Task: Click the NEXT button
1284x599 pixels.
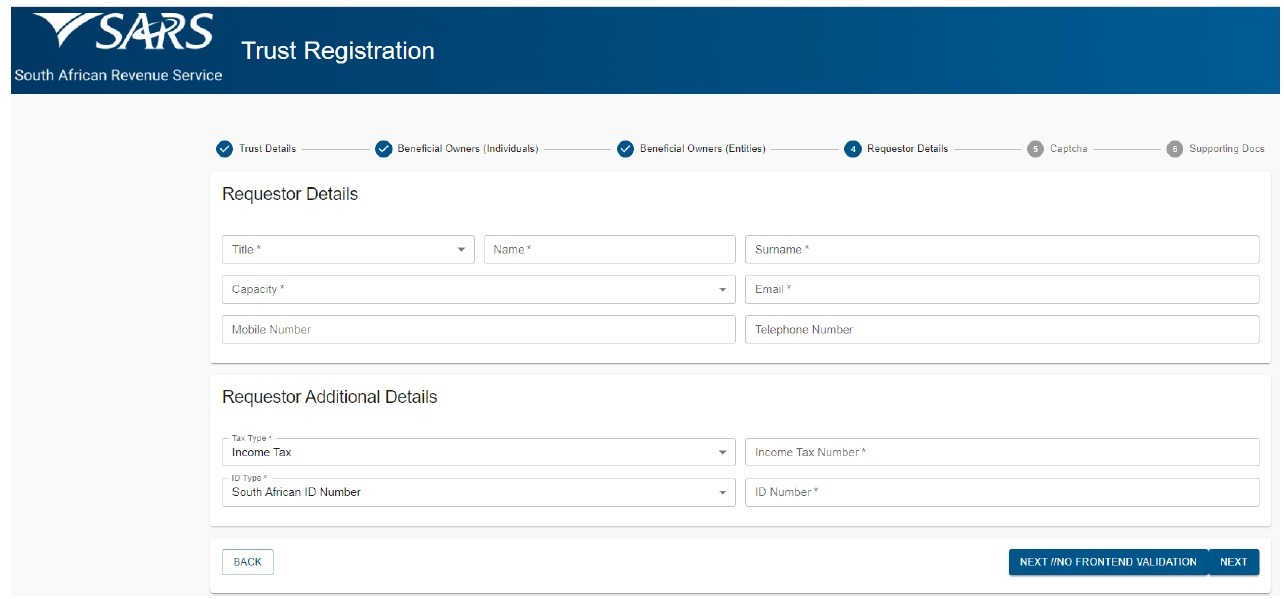Action: pyautogui.click(x=1233, y=562)
